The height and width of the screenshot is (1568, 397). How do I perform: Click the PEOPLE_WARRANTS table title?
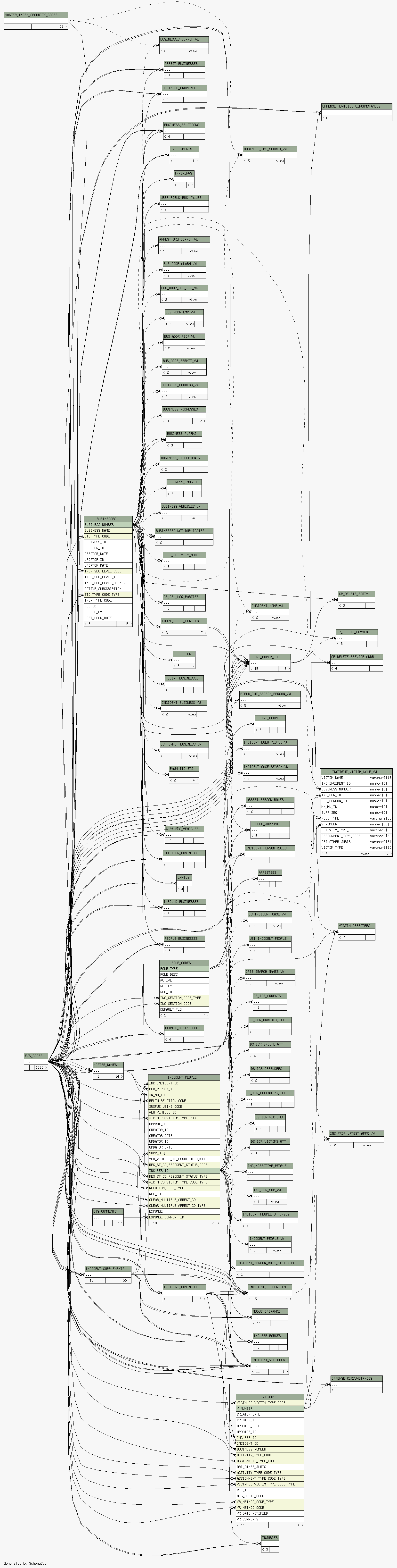pyautogui.click(x=270, y=824)
